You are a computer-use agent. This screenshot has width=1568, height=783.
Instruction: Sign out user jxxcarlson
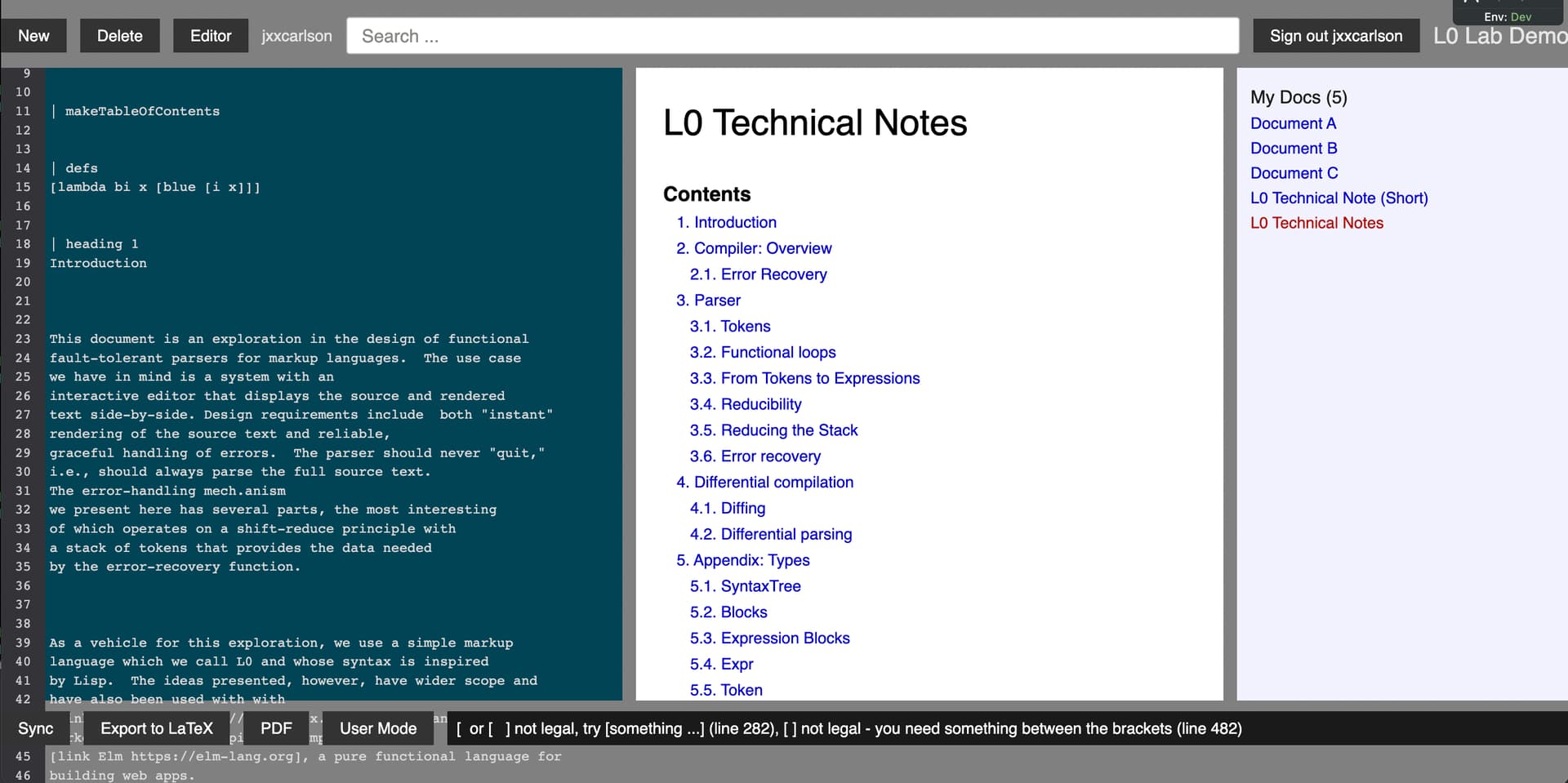pyautogui.click(x=1335, y=35)
